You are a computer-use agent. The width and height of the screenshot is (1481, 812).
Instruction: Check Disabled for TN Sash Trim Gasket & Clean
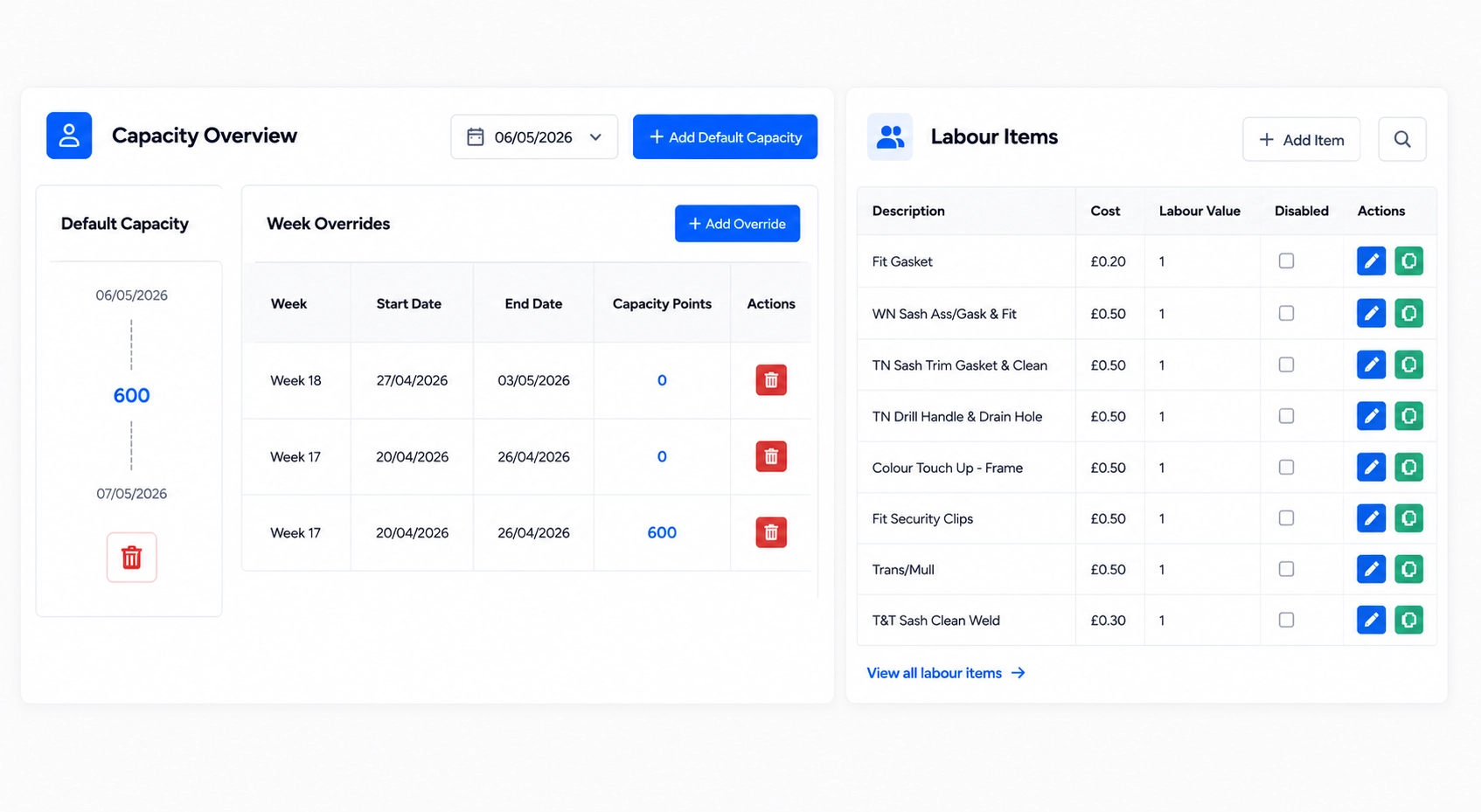pyautogui.click(x=1286, y=364)
